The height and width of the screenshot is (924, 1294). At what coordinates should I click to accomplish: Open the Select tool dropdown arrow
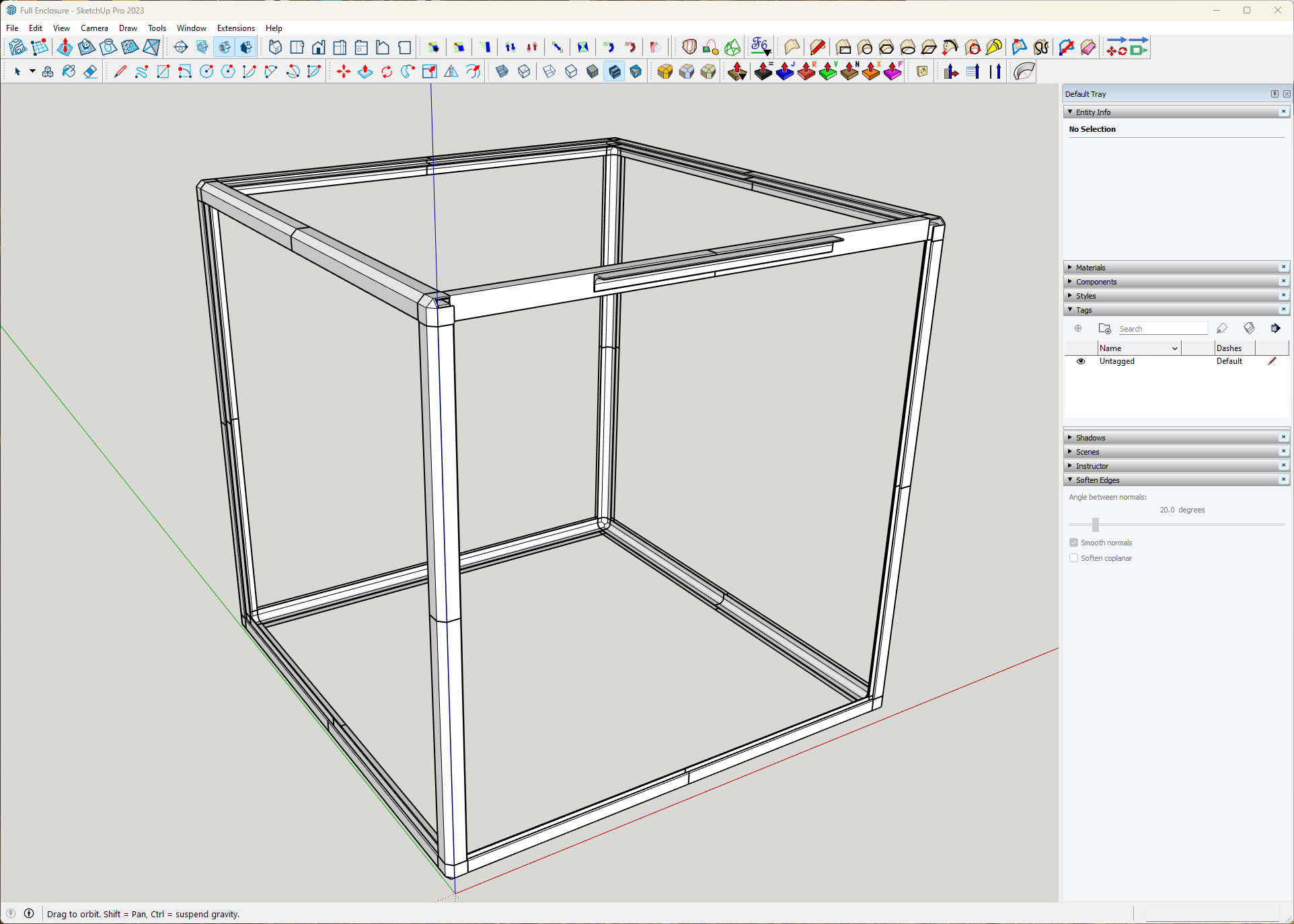[x=32, y=71]
